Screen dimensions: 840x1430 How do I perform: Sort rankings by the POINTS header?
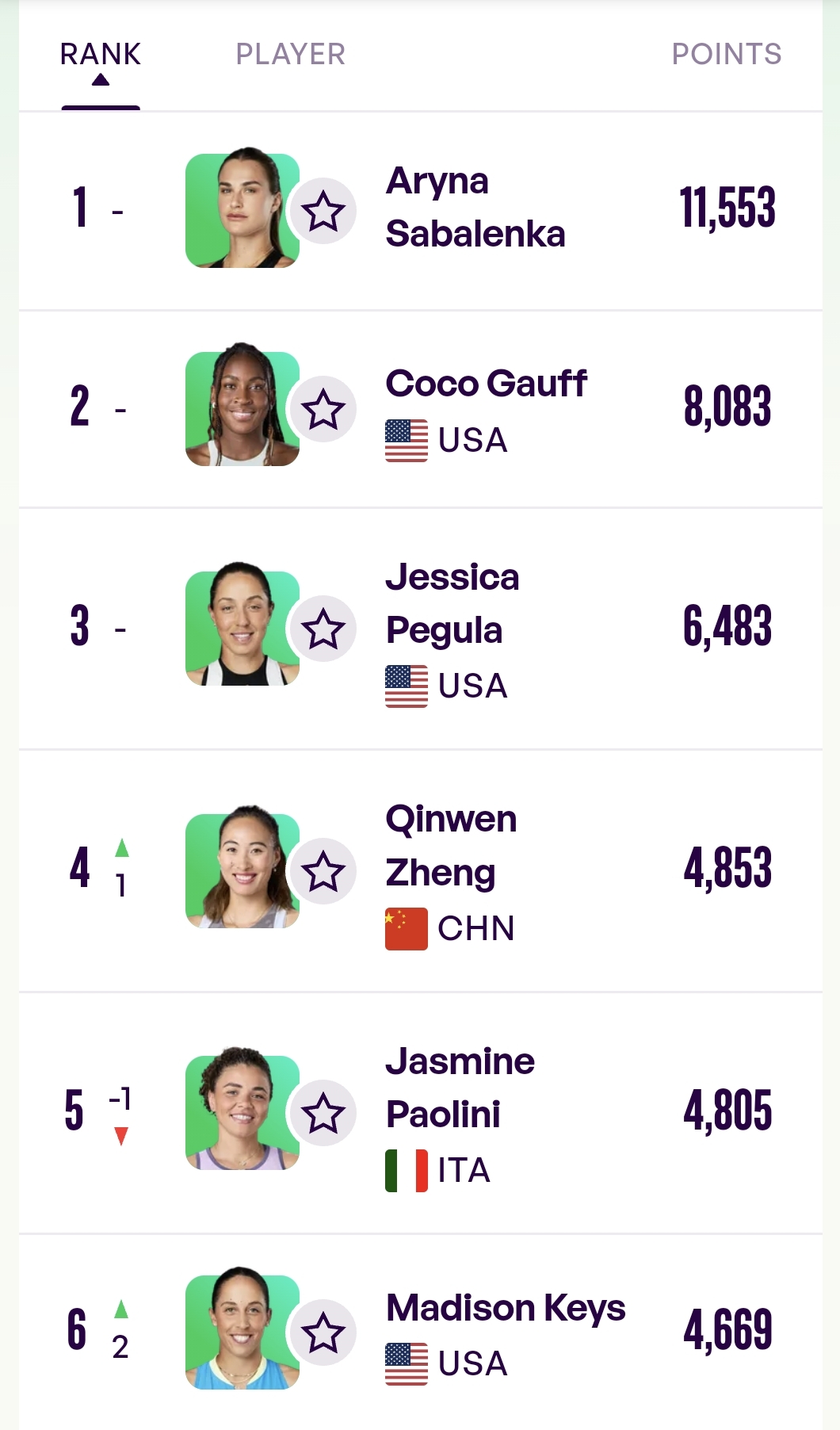[x=727, y=54]
